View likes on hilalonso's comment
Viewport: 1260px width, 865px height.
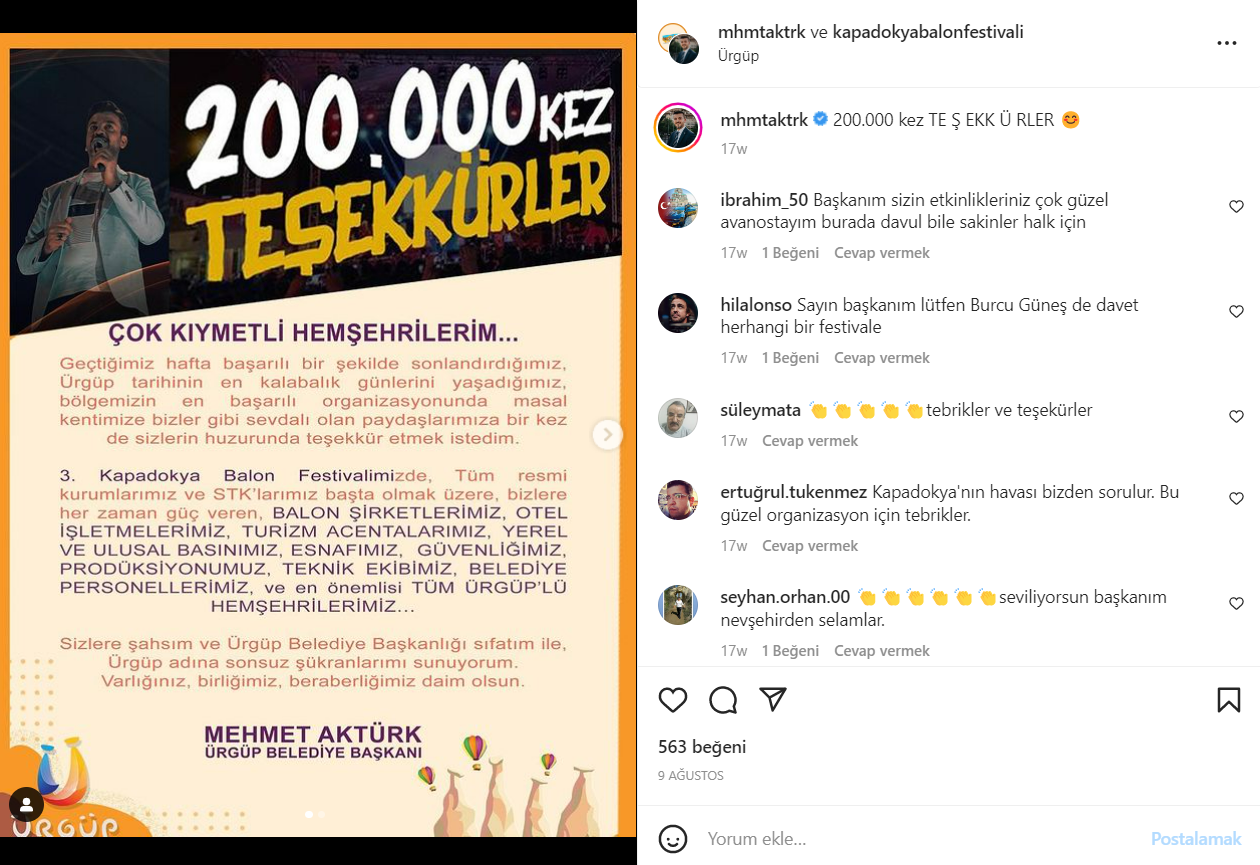[x=790, y=358]
